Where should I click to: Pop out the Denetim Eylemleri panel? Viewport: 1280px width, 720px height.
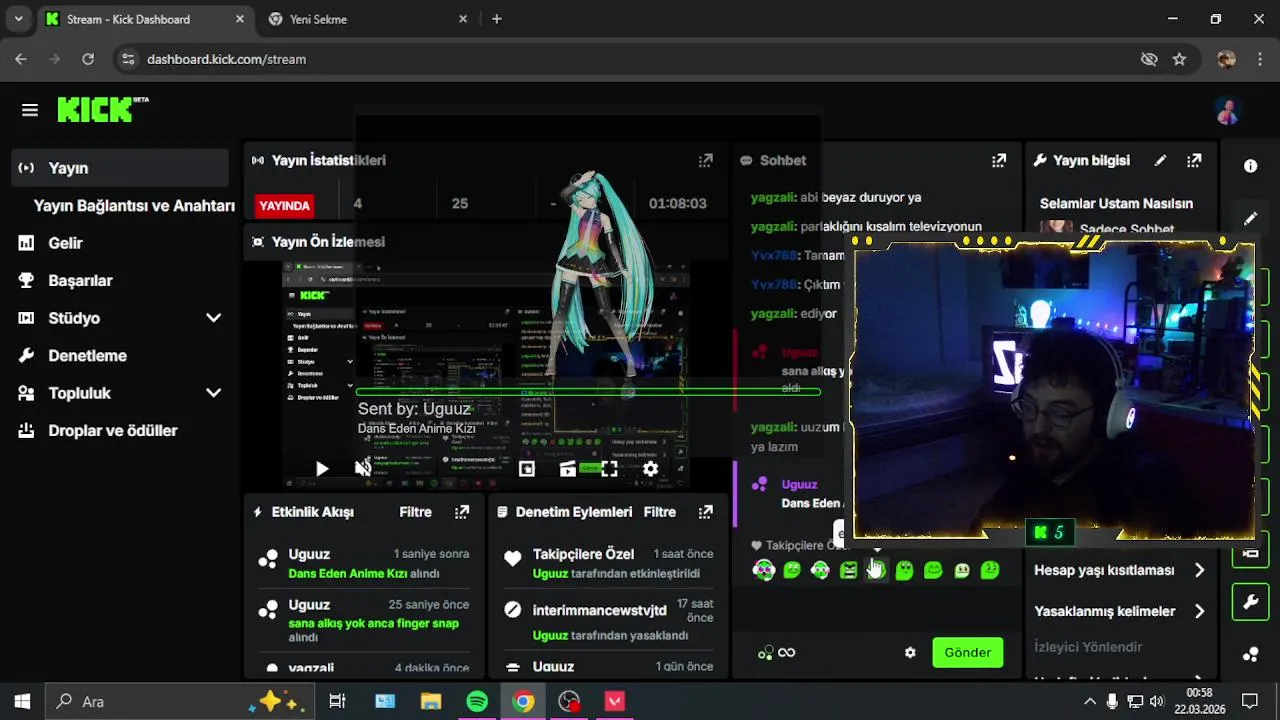(705, 512)
